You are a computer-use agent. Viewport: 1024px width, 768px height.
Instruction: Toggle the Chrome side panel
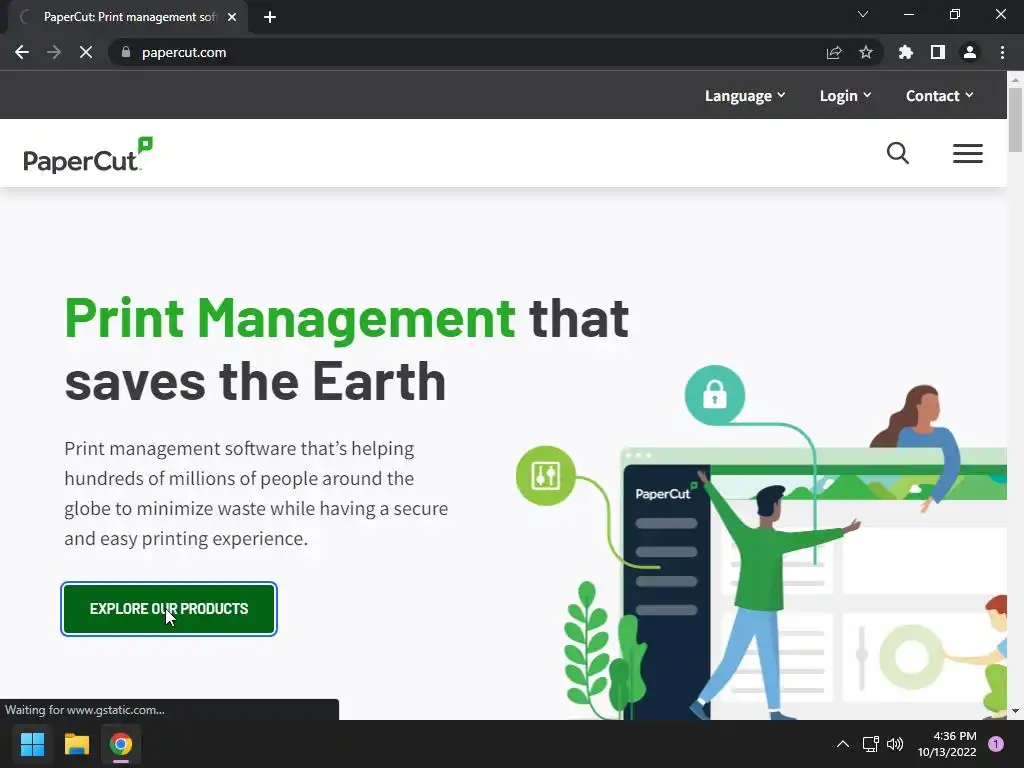click(938, 52)
